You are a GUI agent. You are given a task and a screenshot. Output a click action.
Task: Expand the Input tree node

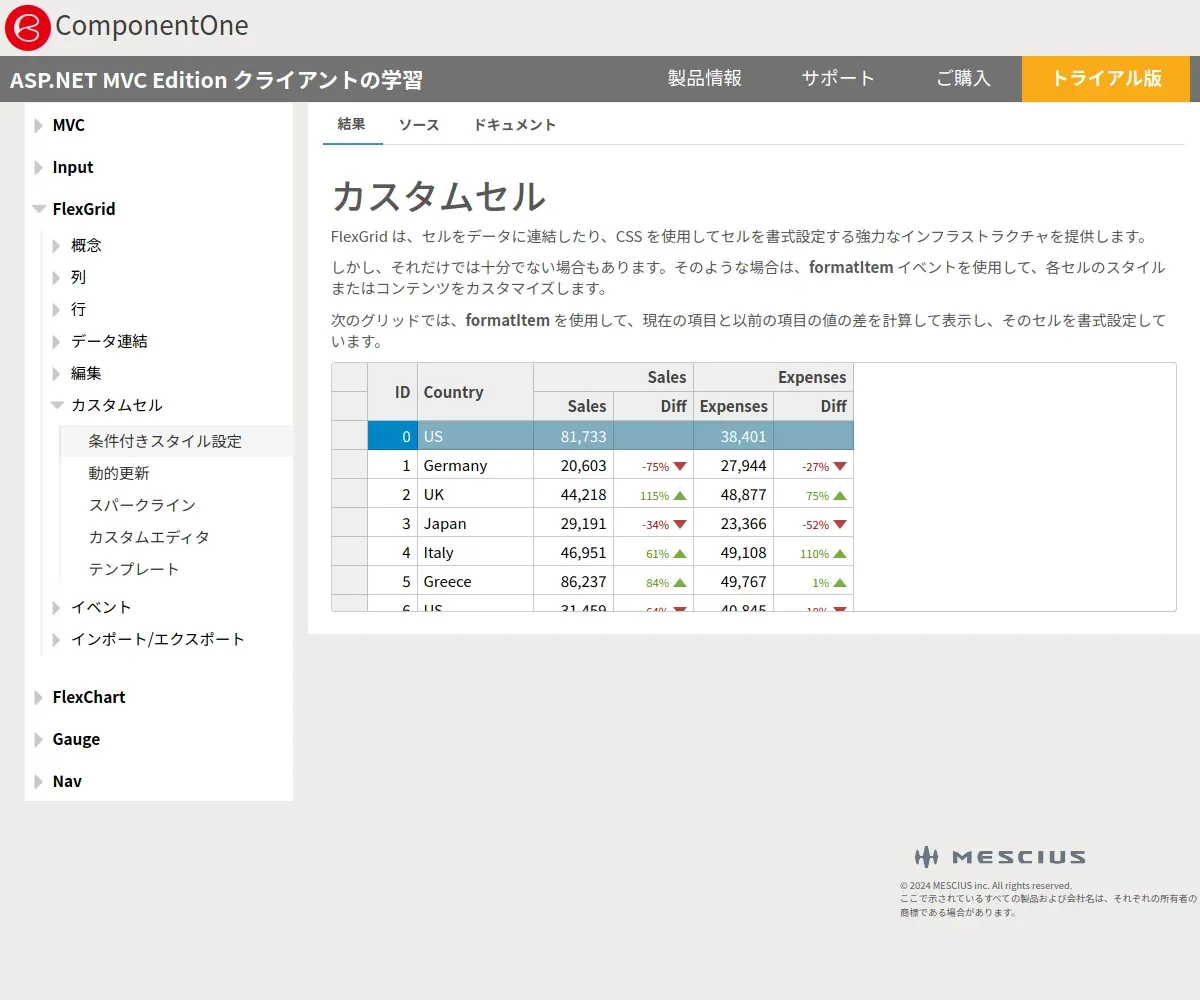pyautogui.click(x=38, y=167)
